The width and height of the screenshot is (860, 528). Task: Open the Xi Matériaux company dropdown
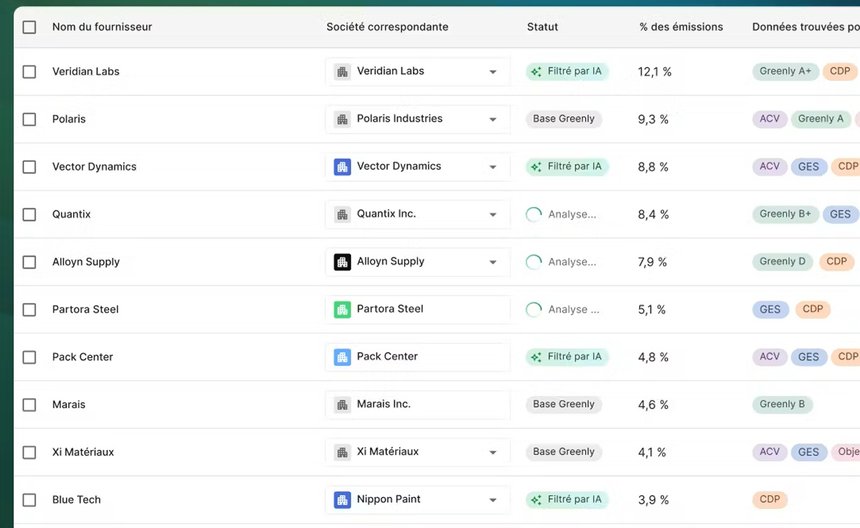[x=492, y=452]
